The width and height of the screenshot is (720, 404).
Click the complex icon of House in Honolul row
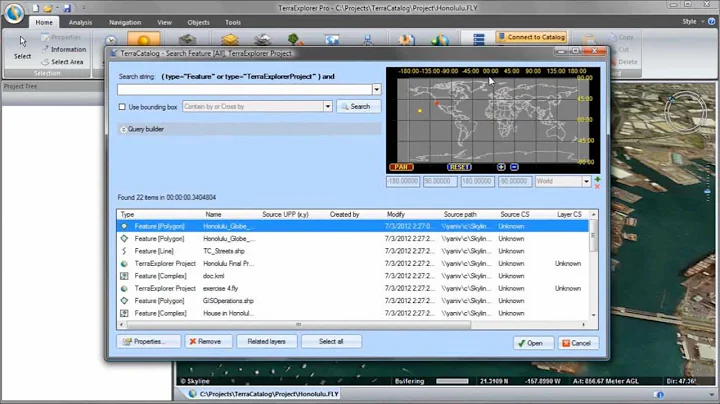pyautogui.click(x=124, y=313)
